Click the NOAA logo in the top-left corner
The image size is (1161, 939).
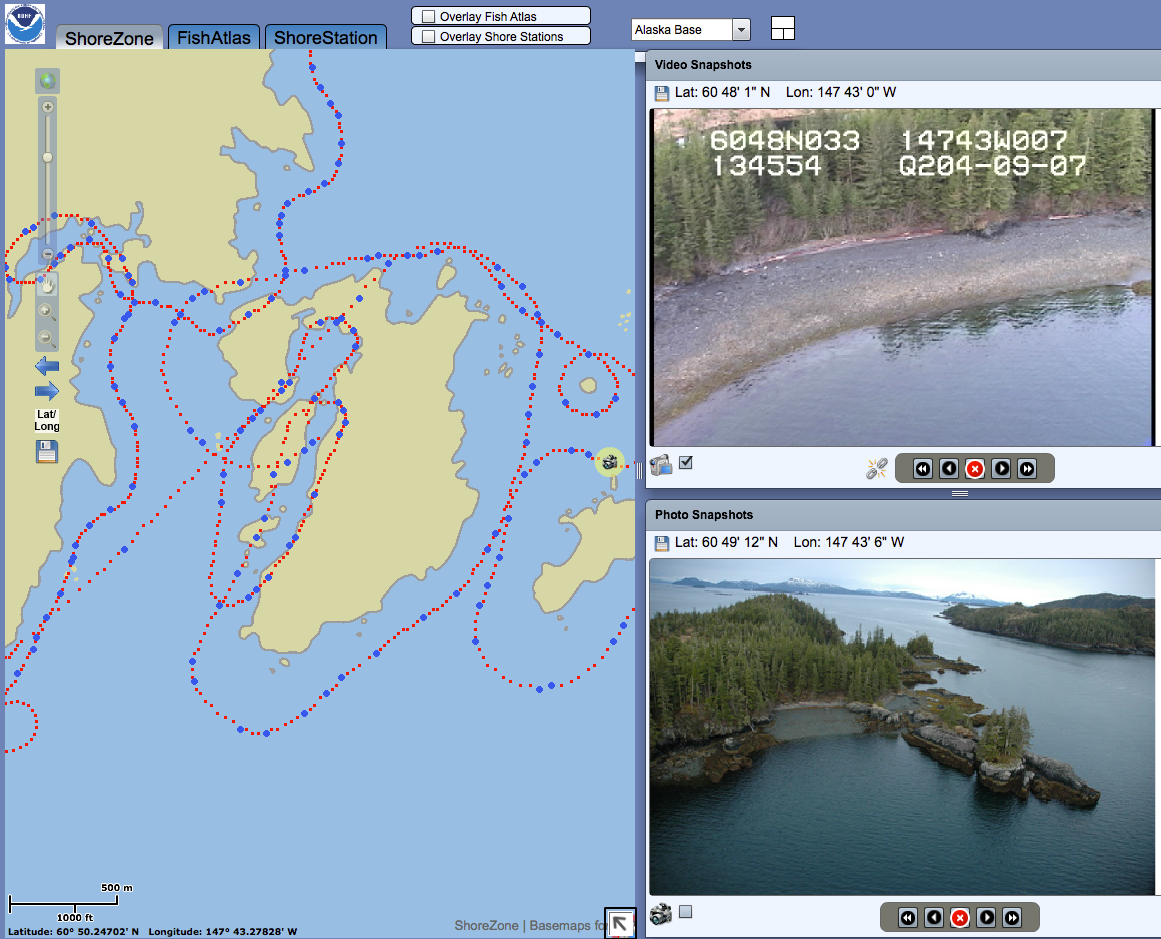24,22
